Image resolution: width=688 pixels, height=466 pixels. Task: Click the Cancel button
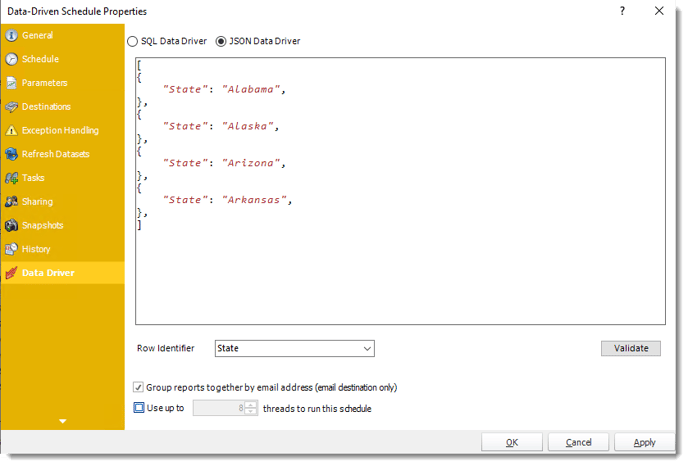click(x=578, y=442)
